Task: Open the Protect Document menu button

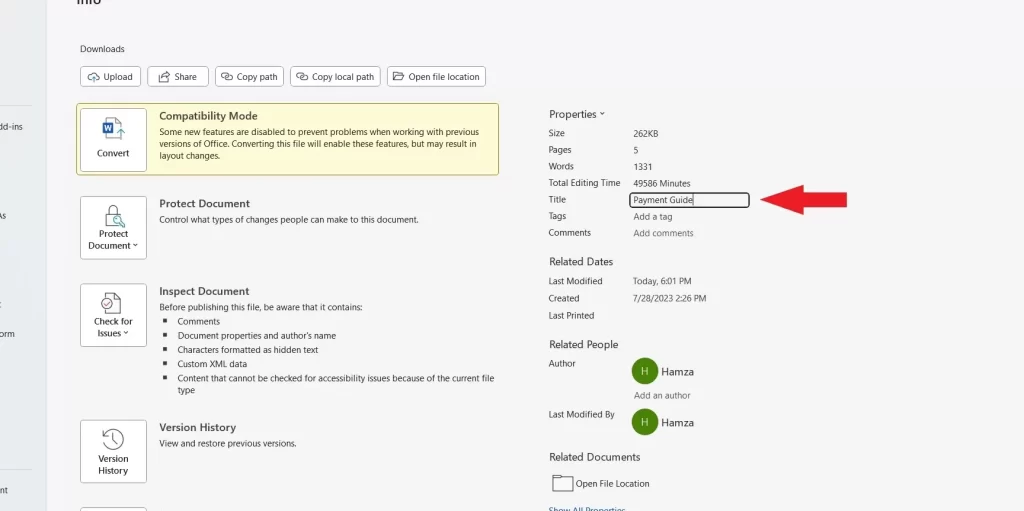Action: tap(113, 227)
